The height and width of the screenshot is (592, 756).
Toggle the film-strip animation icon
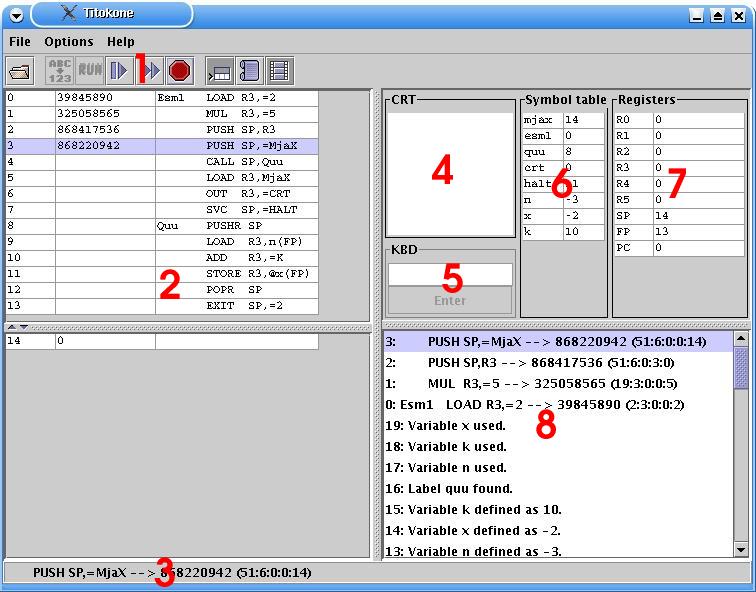(x=280, y=70)
